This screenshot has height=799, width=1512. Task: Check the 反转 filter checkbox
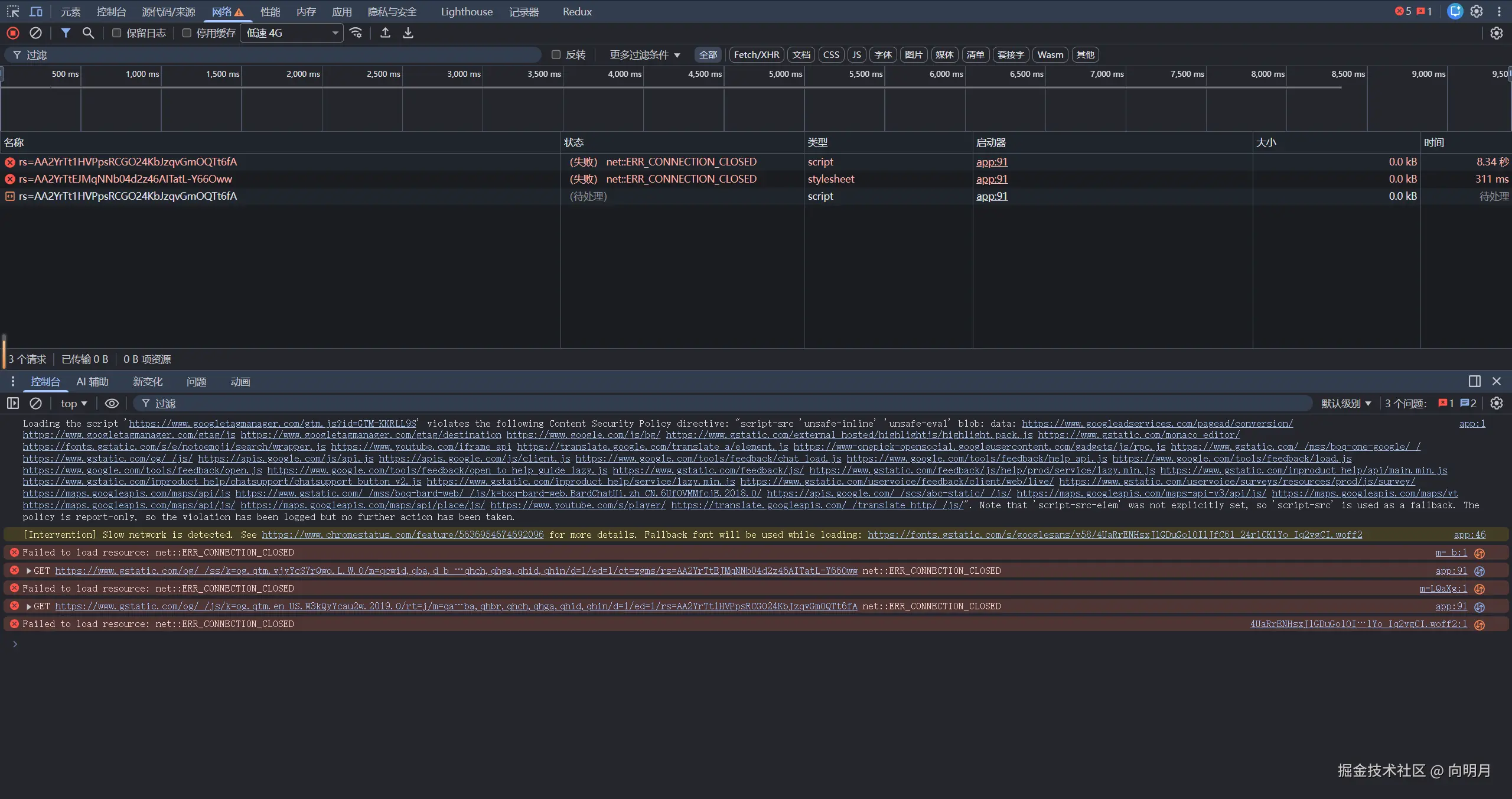point(556,55)
